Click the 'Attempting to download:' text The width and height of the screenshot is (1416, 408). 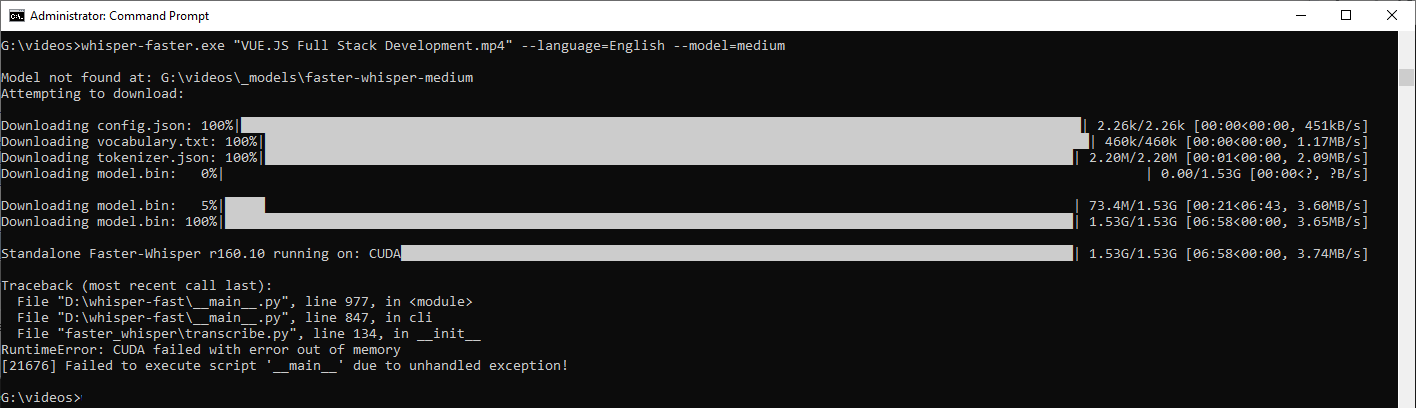pos(93,94)
